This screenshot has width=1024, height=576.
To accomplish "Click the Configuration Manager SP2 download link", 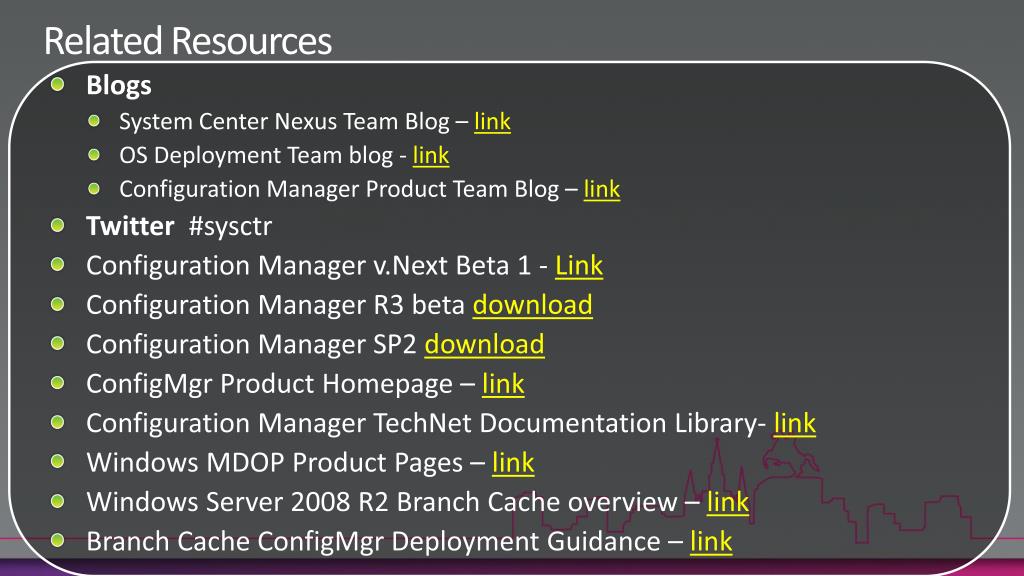I will [485, 344].
